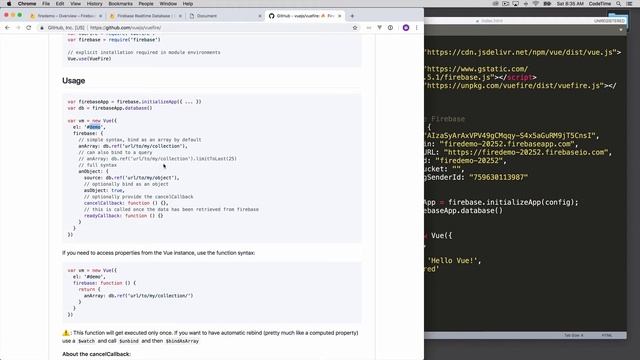Click the Wi-Fi status icon
The height and width of the screenshot is (360, 640).
pos(536,4)
